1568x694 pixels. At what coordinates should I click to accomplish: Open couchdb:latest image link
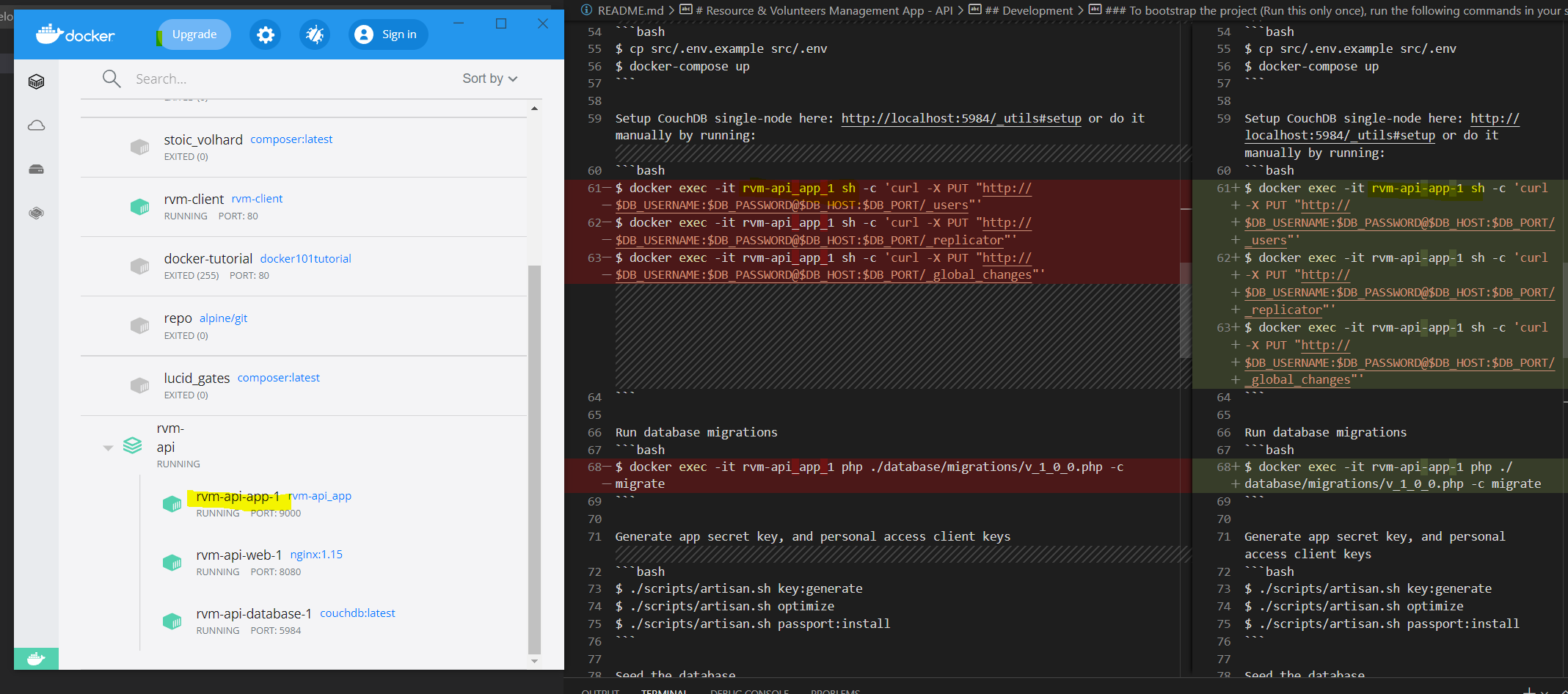coord(357,613)
